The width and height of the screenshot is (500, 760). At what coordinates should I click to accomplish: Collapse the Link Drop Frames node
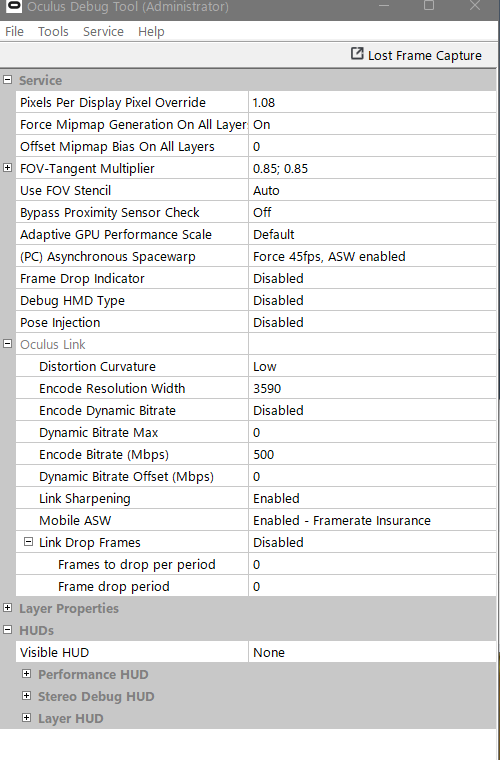point(29,542)
